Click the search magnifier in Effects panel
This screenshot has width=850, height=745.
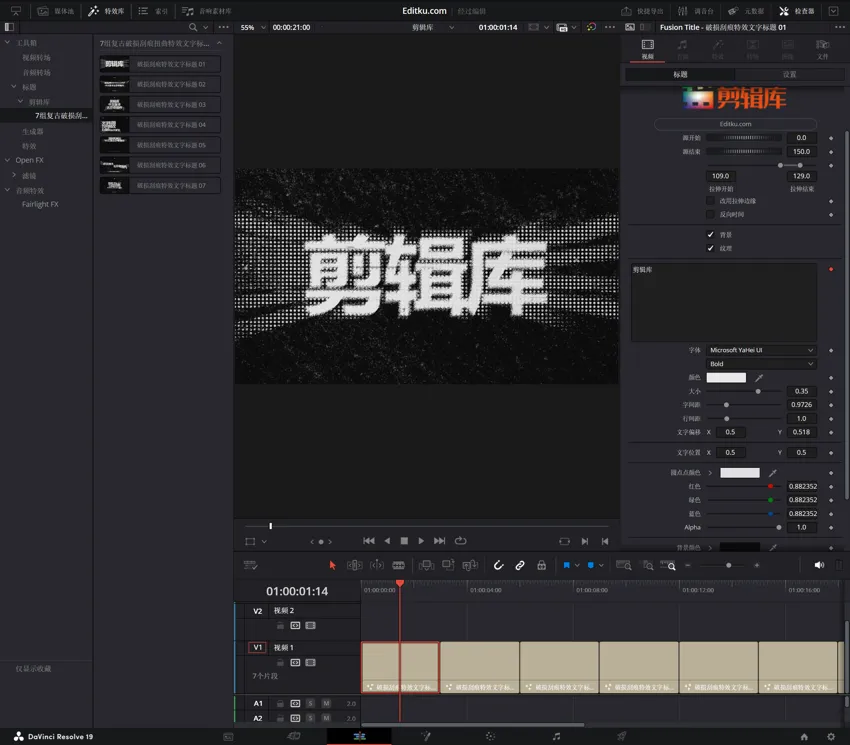(x=192, y=27)
